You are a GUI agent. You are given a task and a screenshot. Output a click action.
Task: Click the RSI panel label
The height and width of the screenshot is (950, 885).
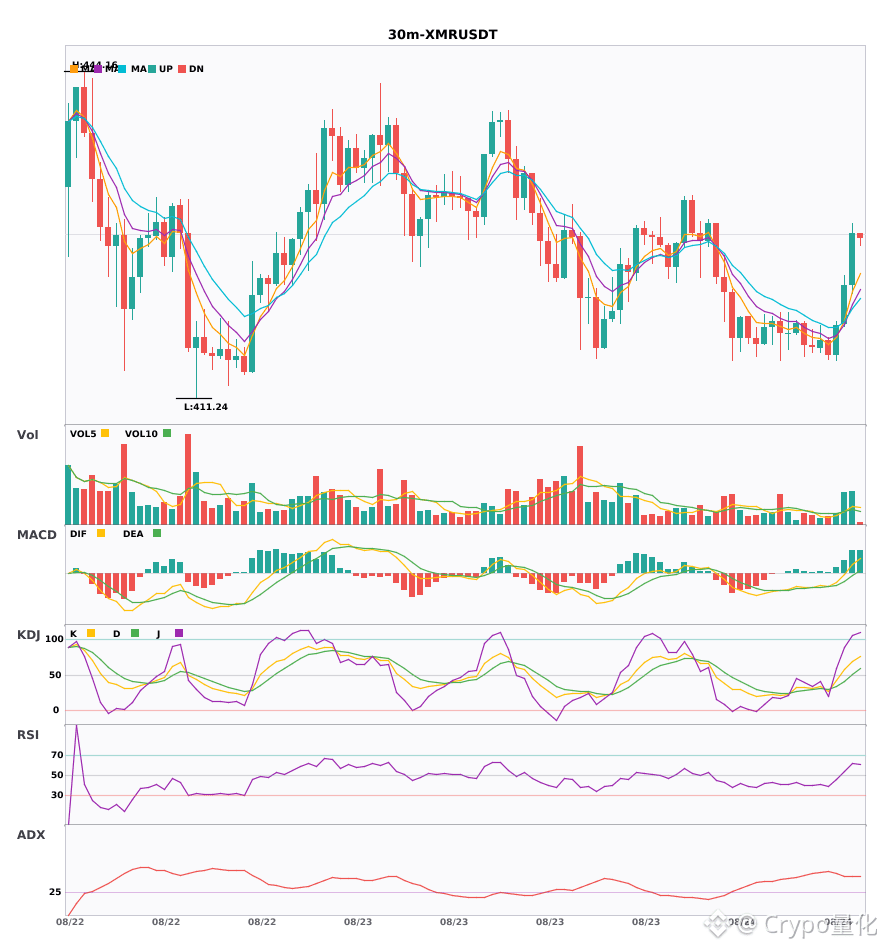click(28, 735)
